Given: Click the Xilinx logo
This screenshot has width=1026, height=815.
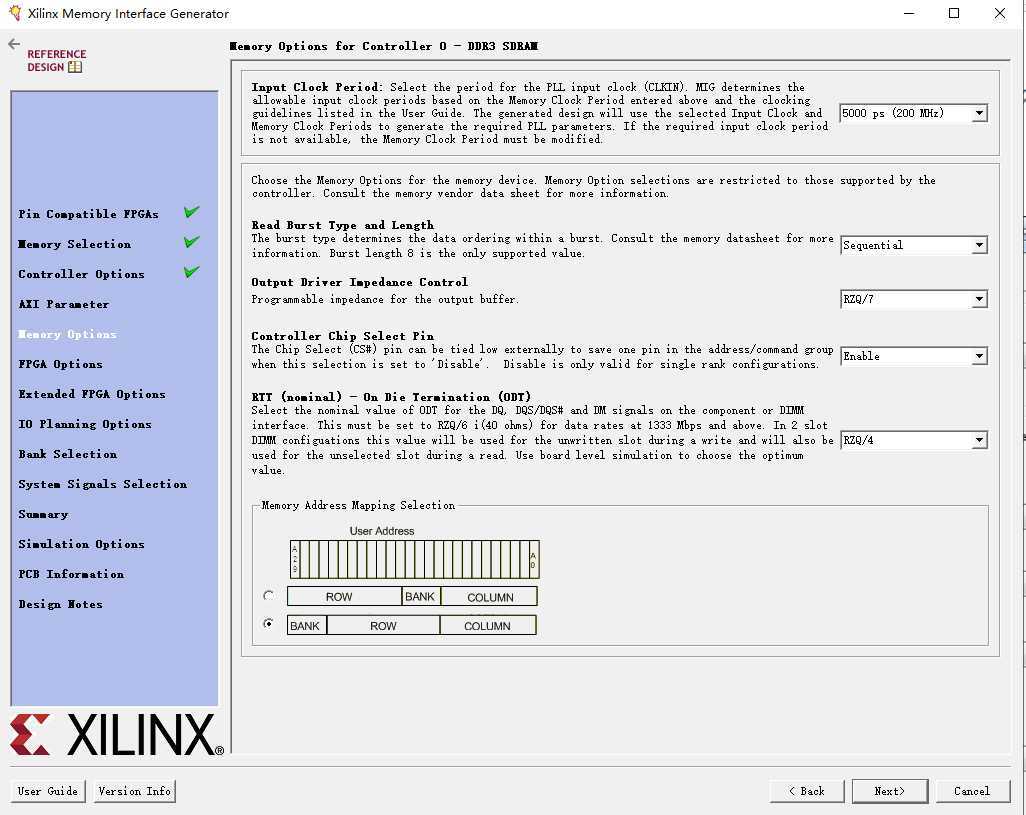Looking at the screenshot, I should [x=117, y=735].
